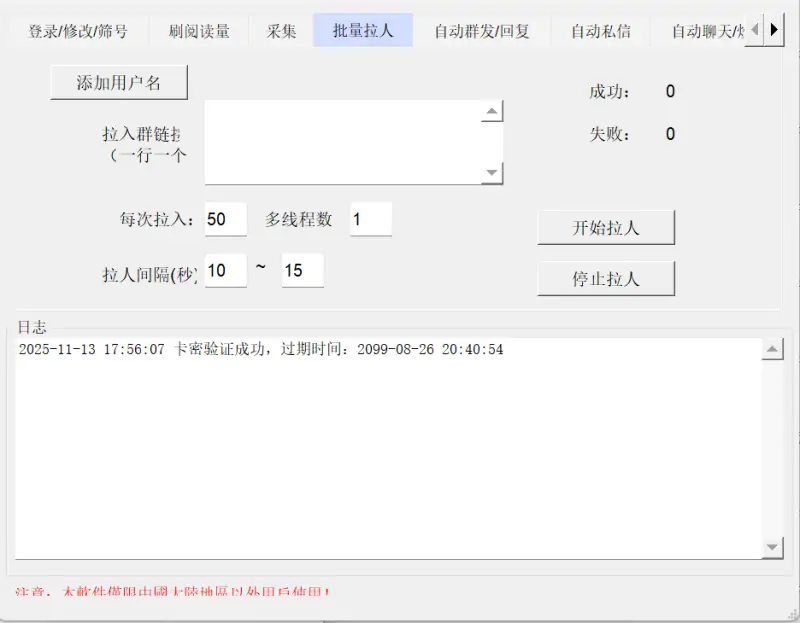Viewport: 800px width, 623px height.
Task: Click the 停止拉人 button
Action: click(605, 278)
